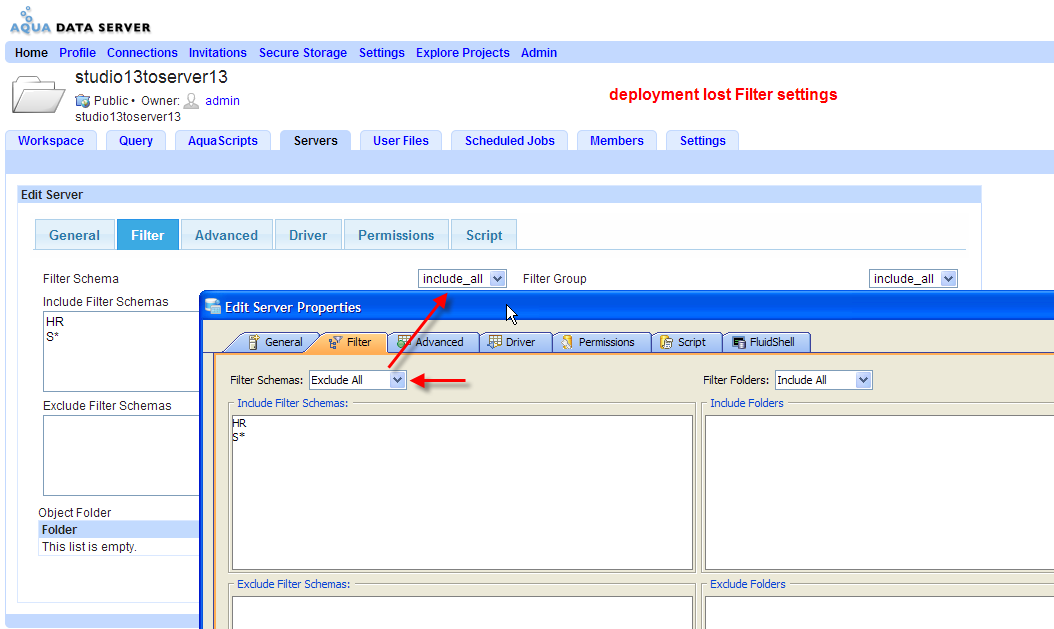Click the Aqua Data Server logo
The height and width of the screenshot is (629, 1054).
pos(78,18)
